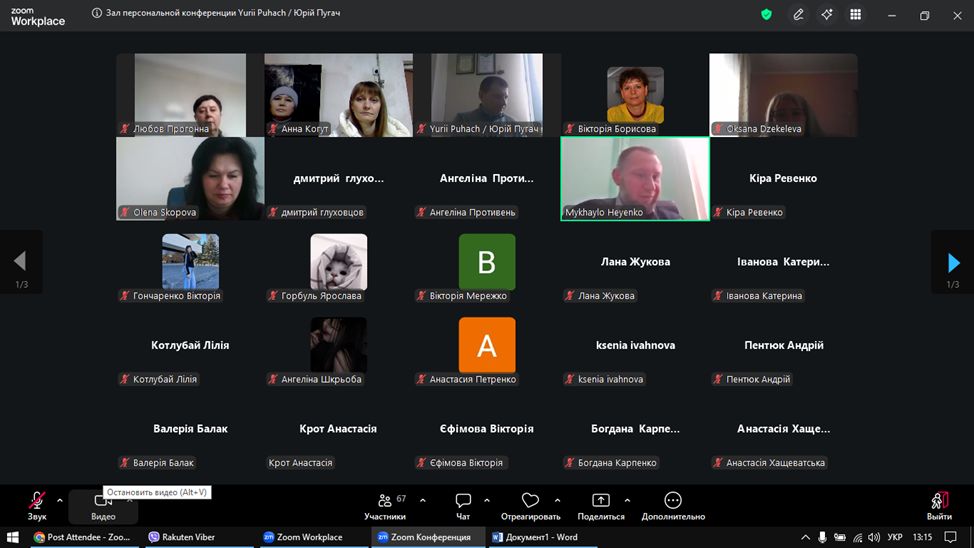Open the Отреагировать reactions icon
The image size is (974, 548).
[x=530, y=501]
